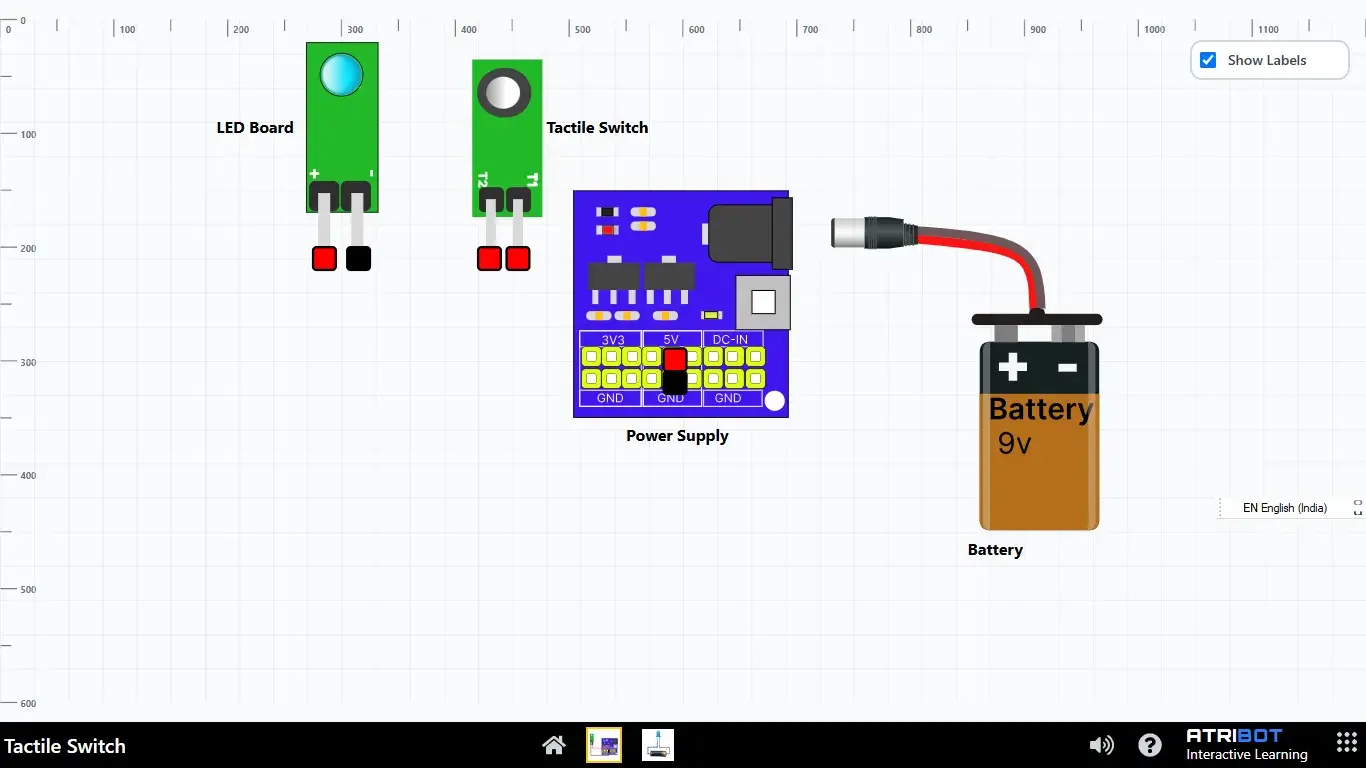Image resolution: width=1366 pixels, height=768 pixels.
Task: Select the red 5V pin on power supply
Action: (x=675, y=359)
